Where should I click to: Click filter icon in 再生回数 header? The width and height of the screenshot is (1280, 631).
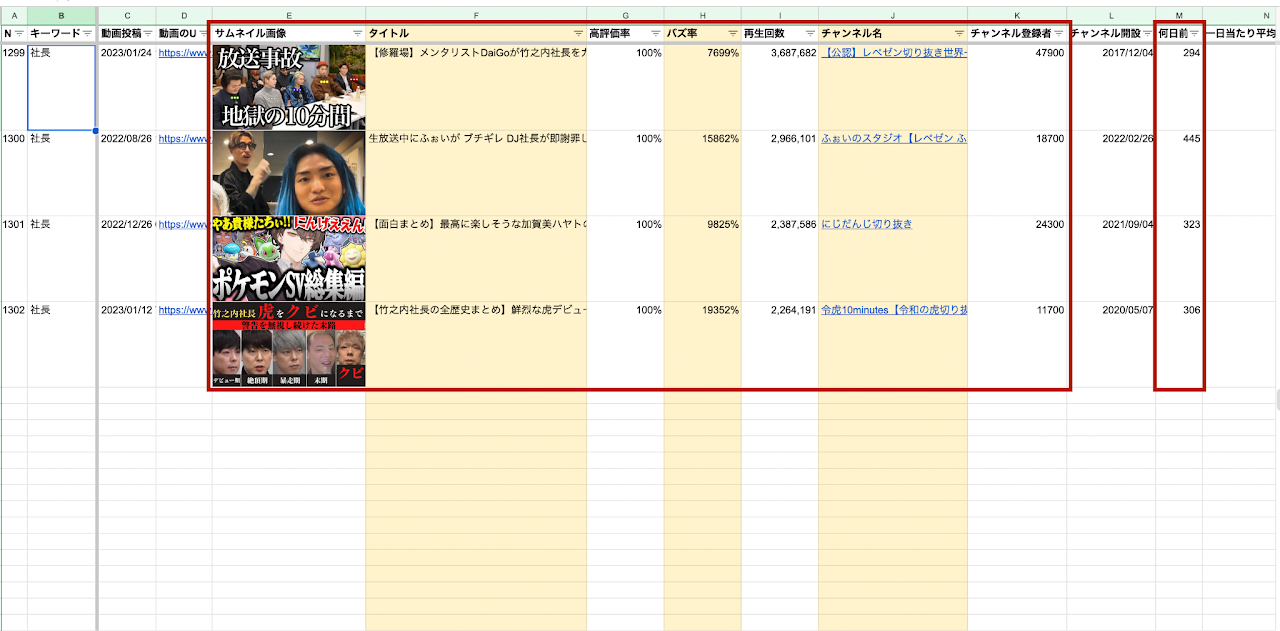click(x=810, y=34)
